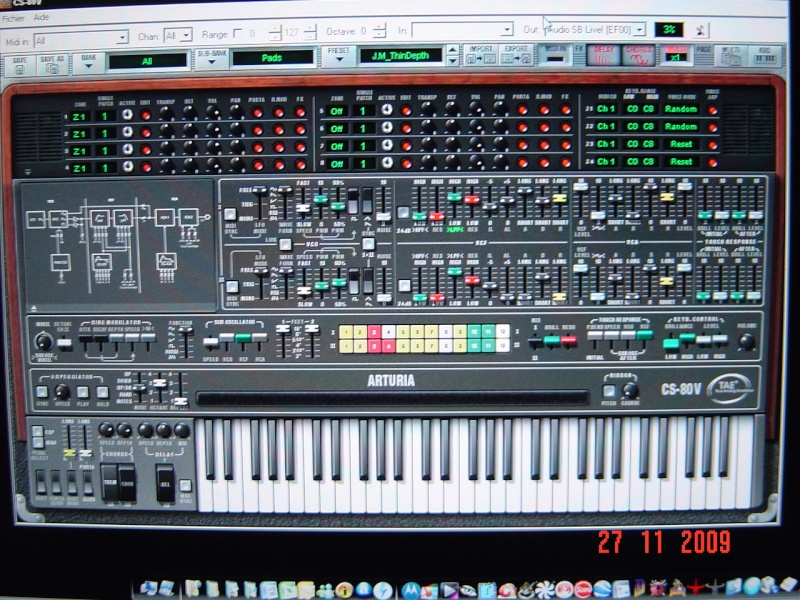
Task: Click the J.M_ThinDepth preset name display
Action: tap(401, 56)
